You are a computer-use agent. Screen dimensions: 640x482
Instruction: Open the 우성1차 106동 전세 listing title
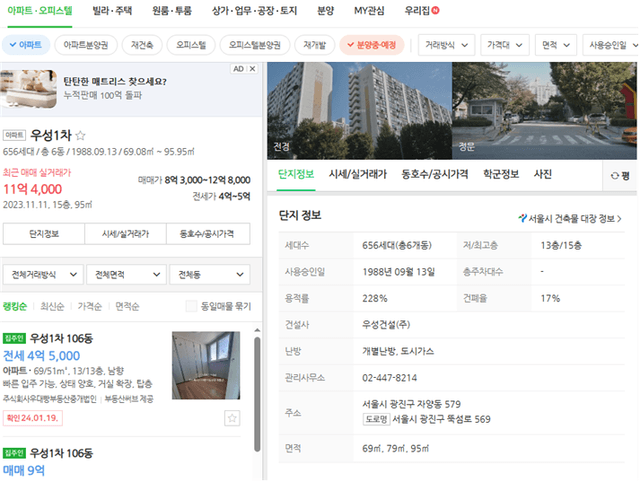coord(61,338)
